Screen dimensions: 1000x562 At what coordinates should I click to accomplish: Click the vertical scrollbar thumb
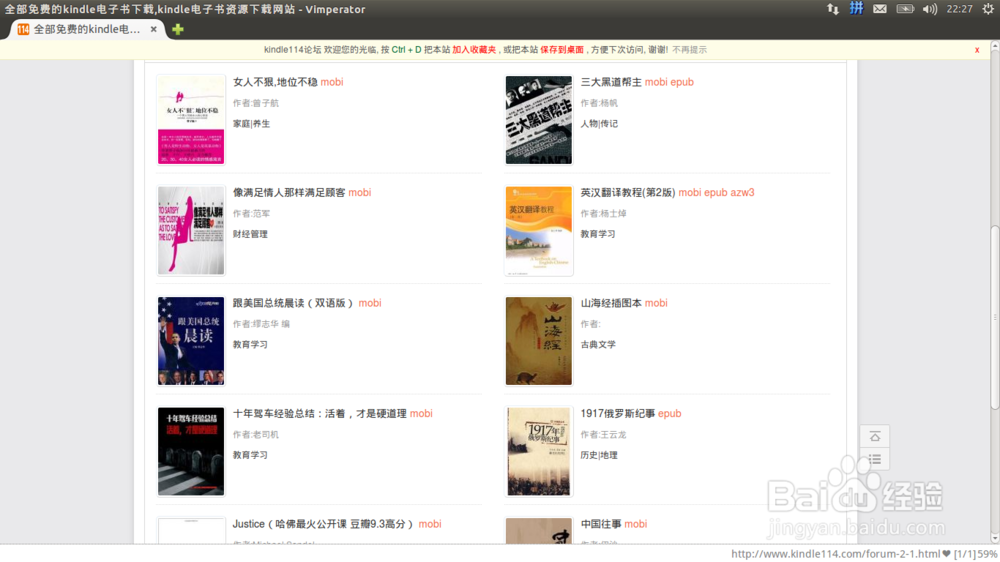tap(995, 317)
